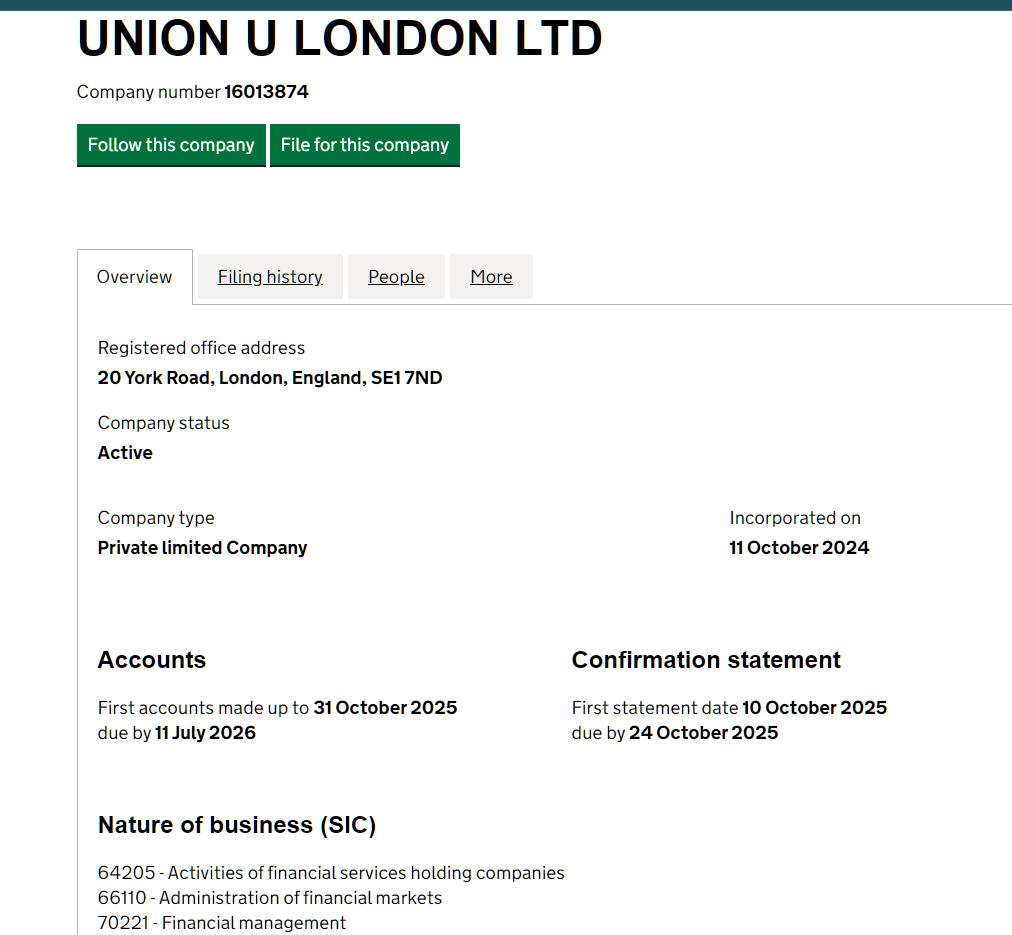Click SIC code 64205 financial services holding
Image resolution: width=1012 pixels, height=935 pixels.
point(330,872)
